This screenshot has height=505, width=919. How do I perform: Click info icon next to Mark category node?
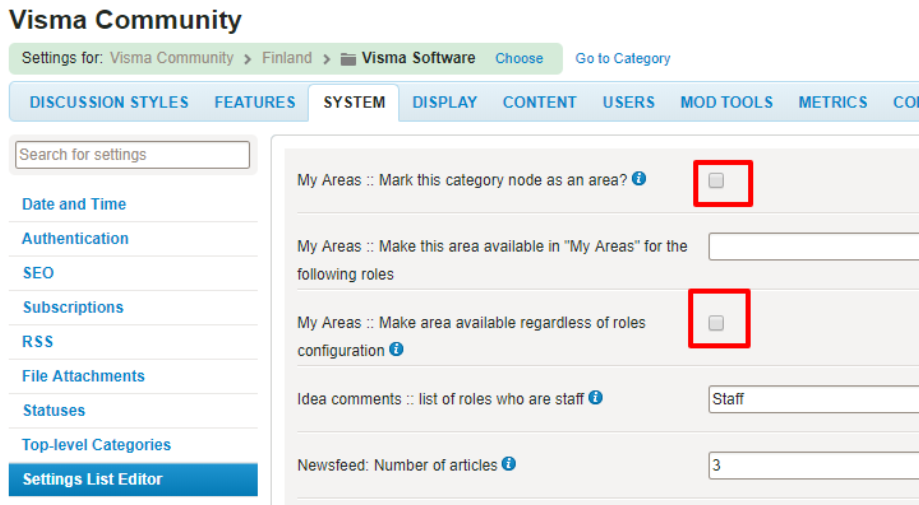point(639,179)
